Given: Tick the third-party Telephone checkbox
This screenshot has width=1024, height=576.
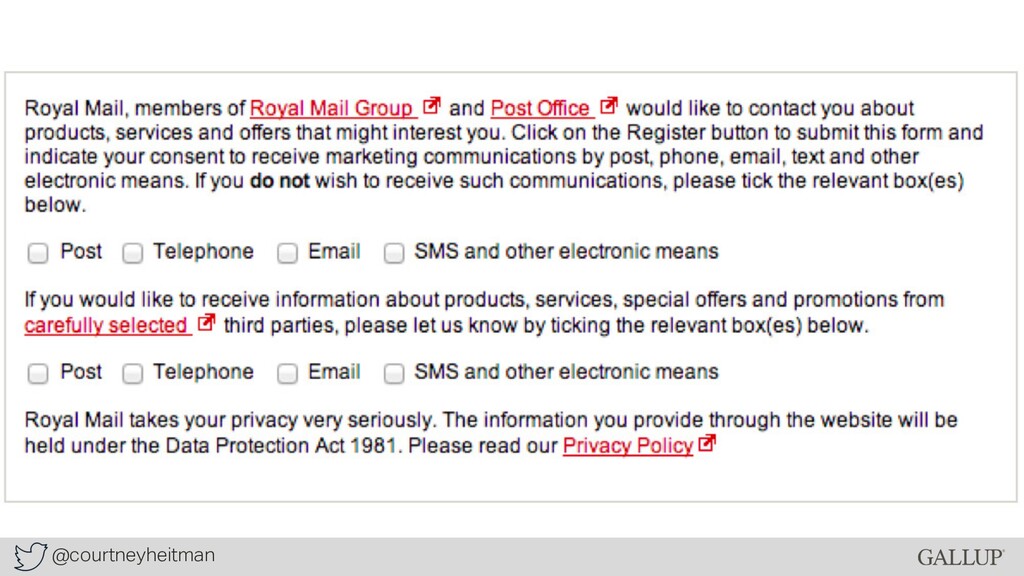Looking at the screenshot, I should coord(133,373).
